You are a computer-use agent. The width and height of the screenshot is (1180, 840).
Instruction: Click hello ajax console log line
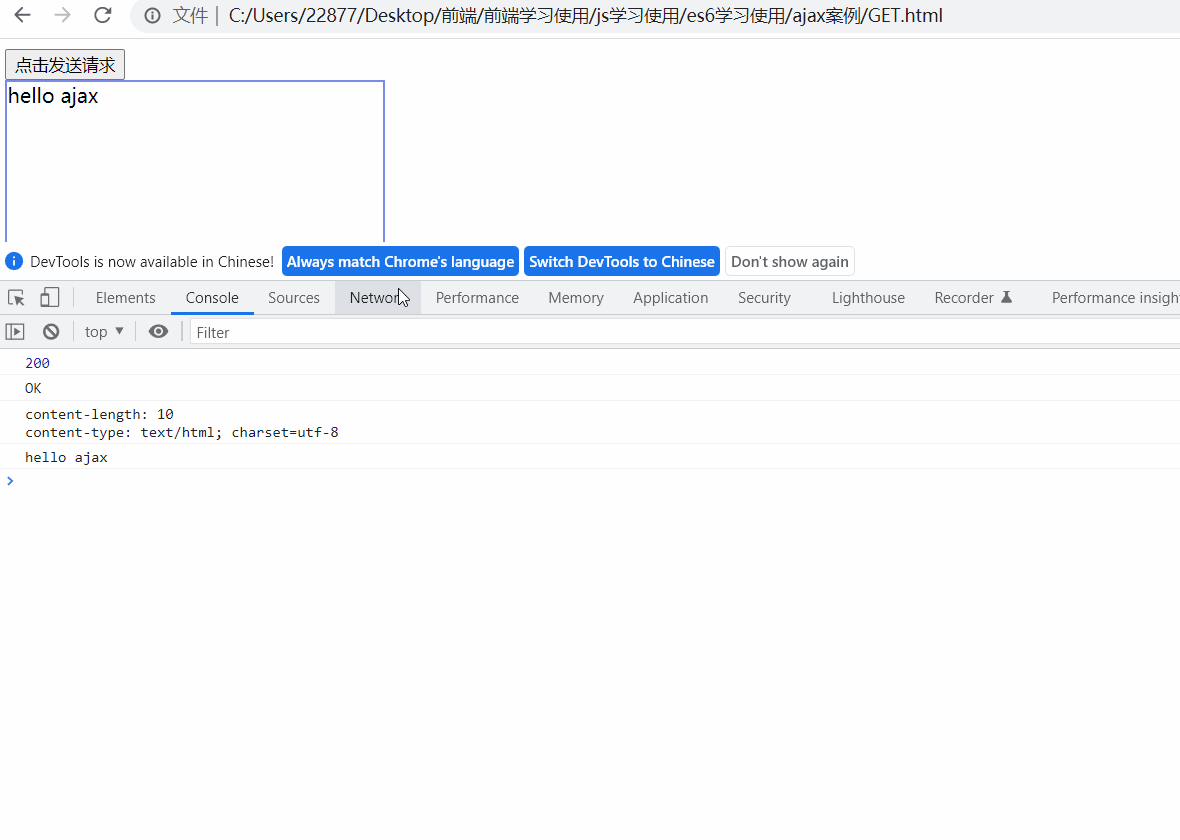66,457
